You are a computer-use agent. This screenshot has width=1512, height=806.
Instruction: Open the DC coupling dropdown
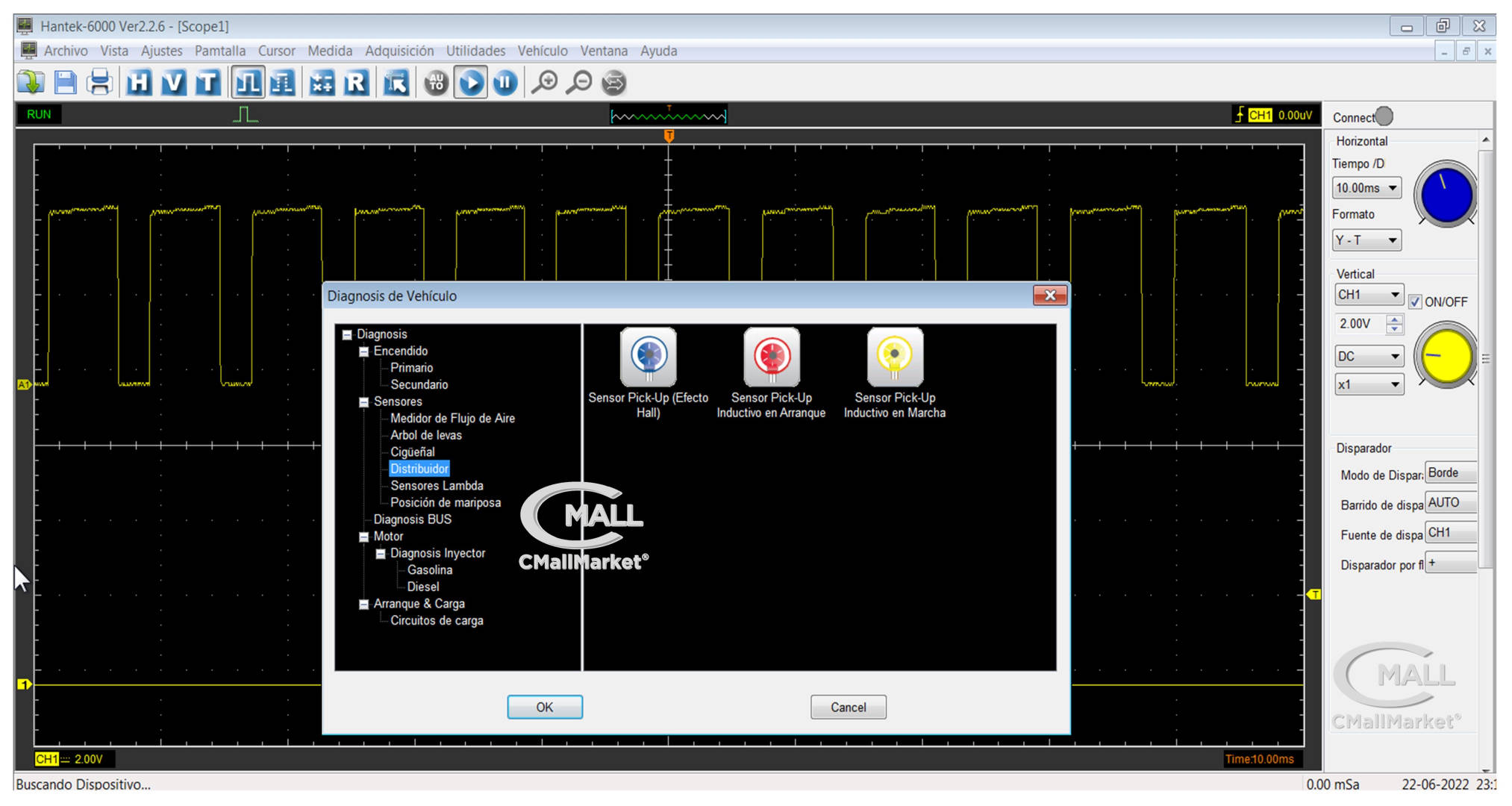click(x=1369, y=357)
